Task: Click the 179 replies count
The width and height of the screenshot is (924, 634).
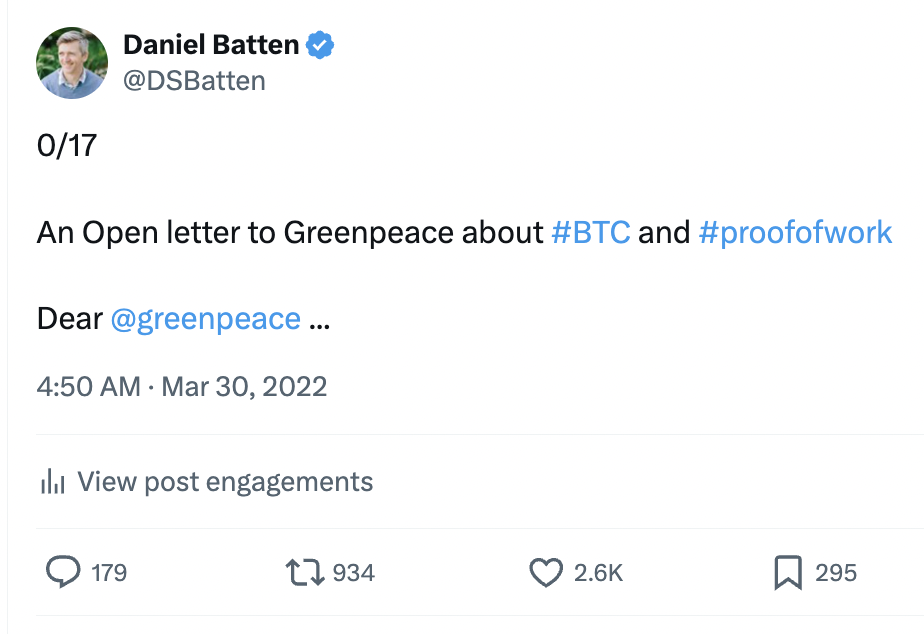Action: 109,572
